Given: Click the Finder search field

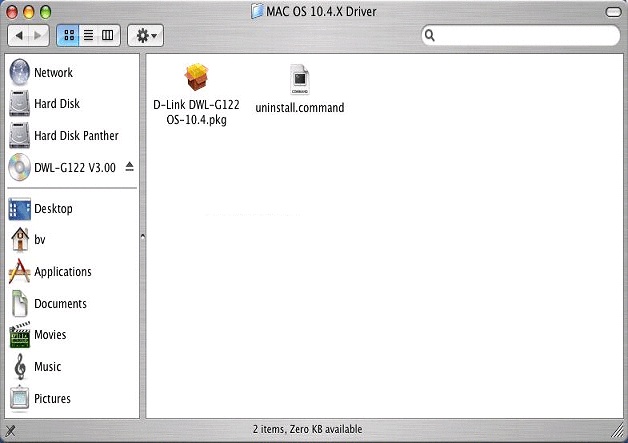Looking at the screenshot, I should pos(521,35).
